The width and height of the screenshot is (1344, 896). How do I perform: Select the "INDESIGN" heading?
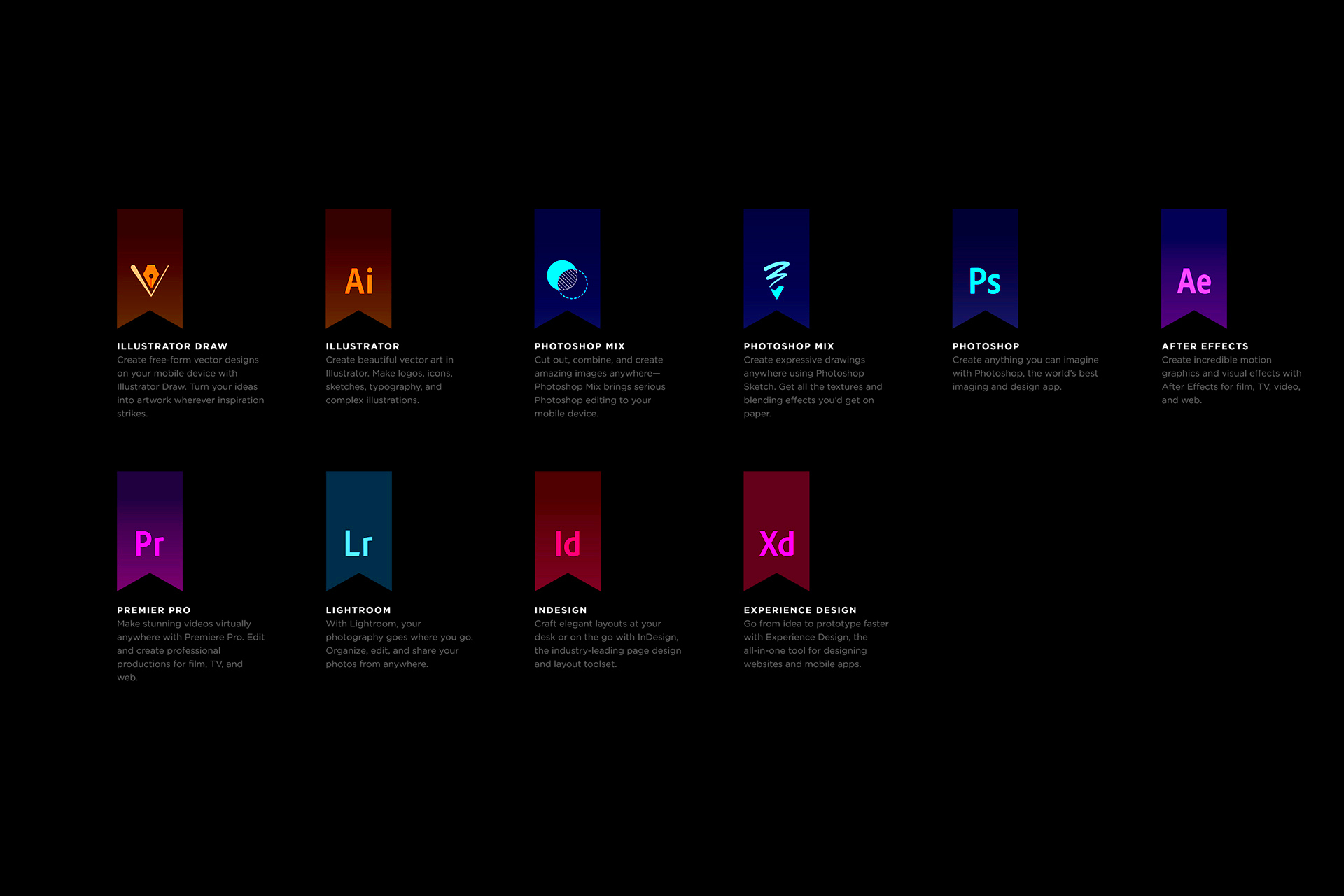tap(561, 610)
